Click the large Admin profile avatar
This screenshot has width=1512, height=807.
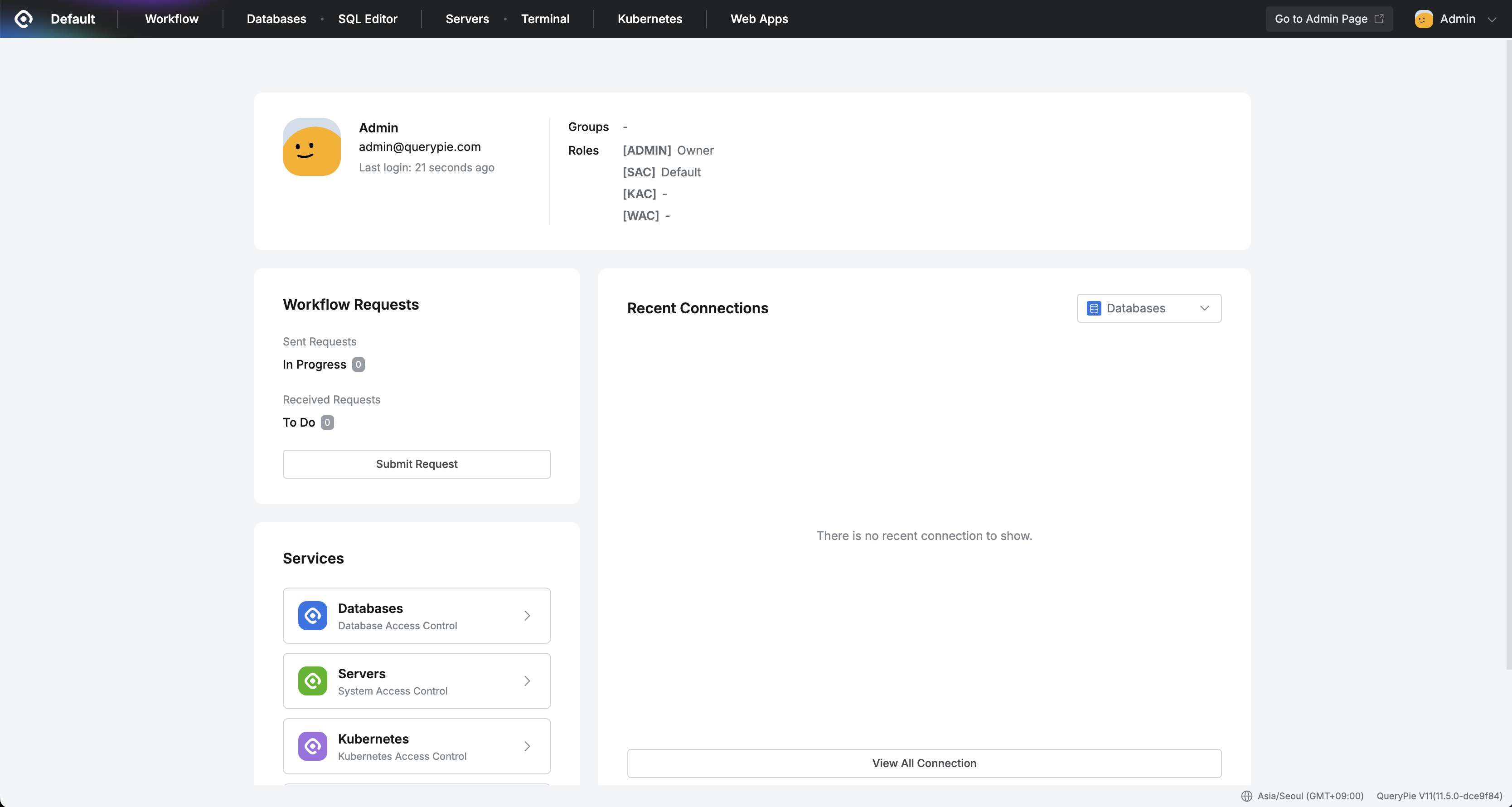(312, 147)
